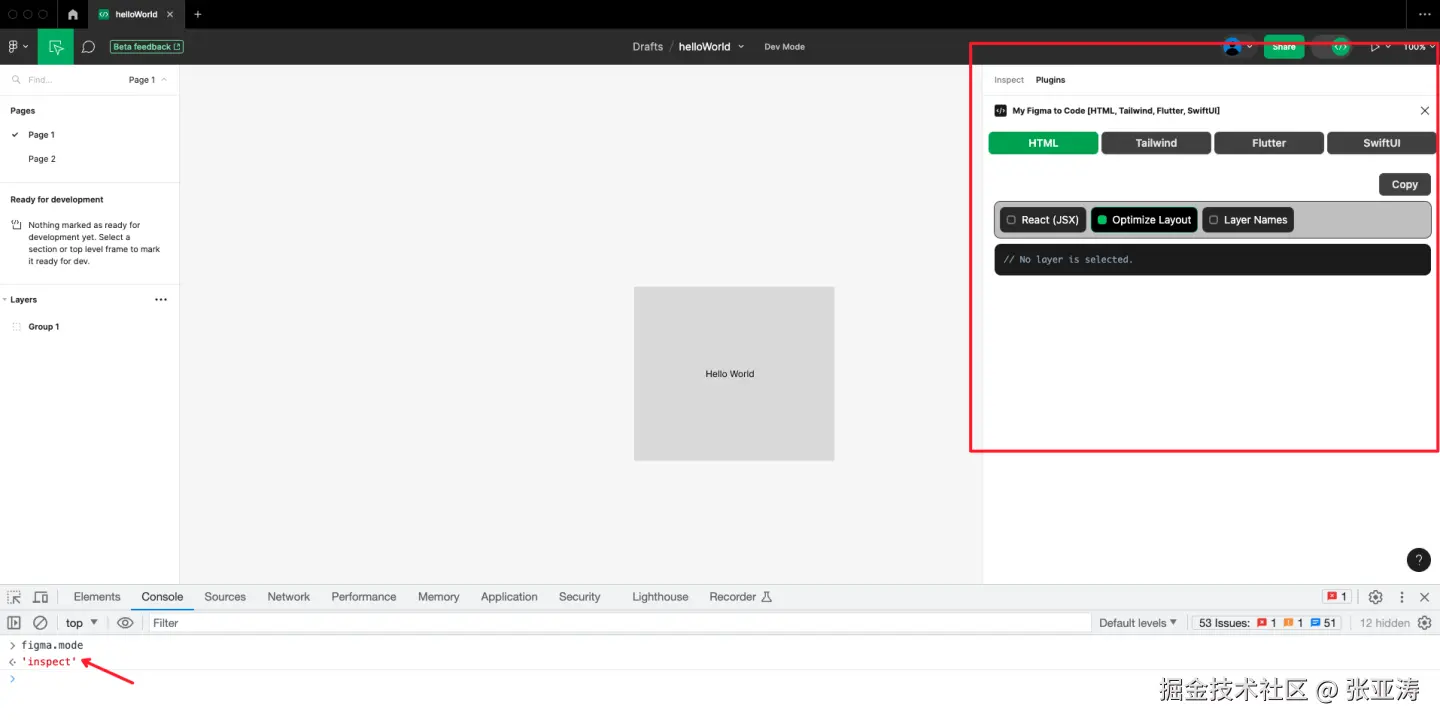1440x724 pixels.
Task: Select the Hello World frame on canvas
Action: point(734,374)
